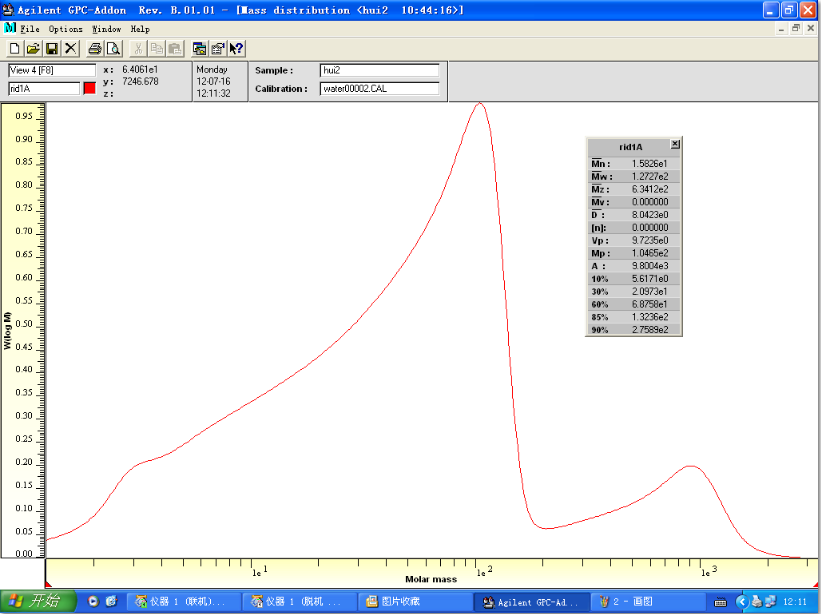Switch to 2 - 画图 taskbar window
The width and height of the screenshot is (821, 614).
point(647,602)
